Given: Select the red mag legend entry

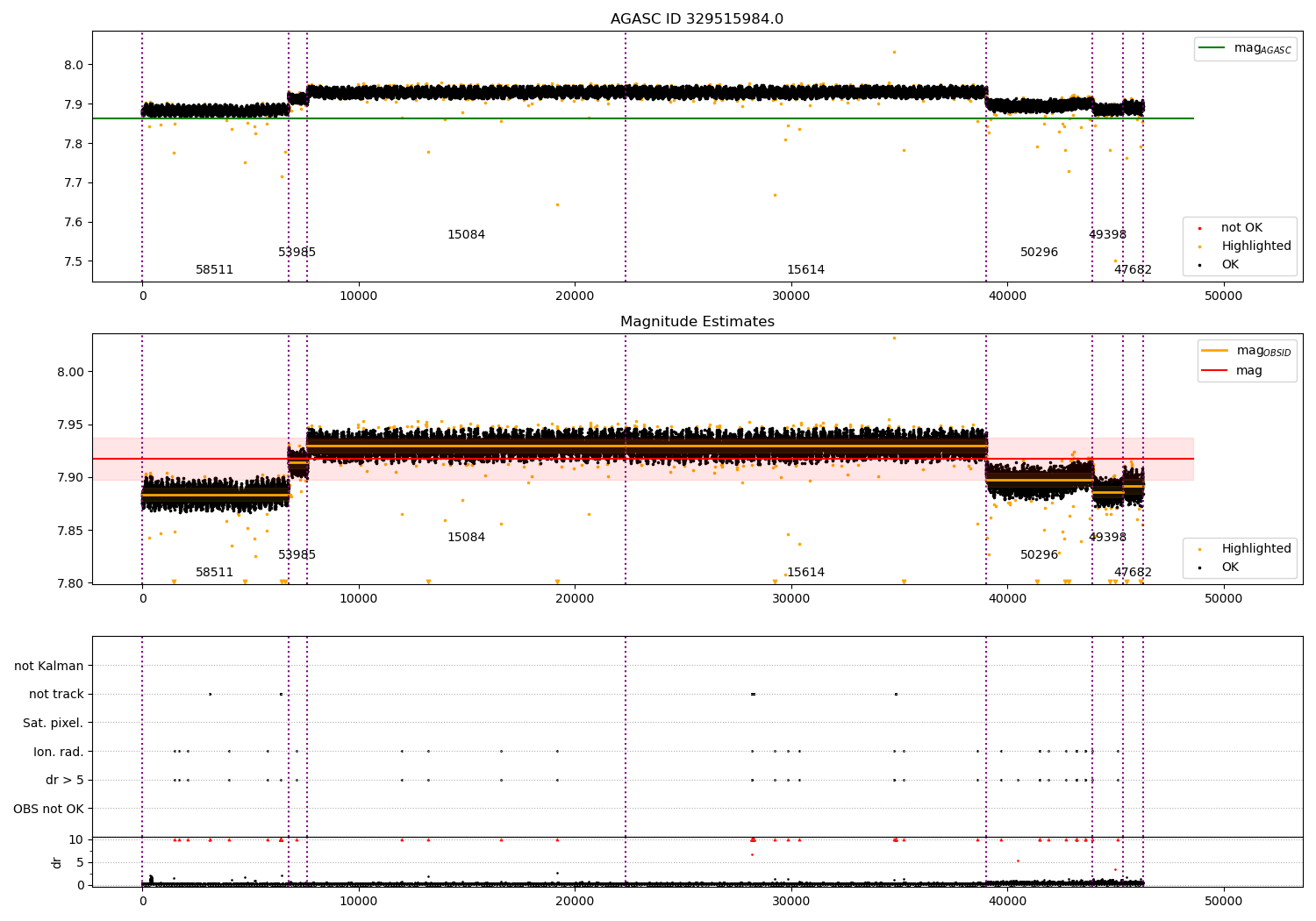Looking at the screenshot, I should click(x=1232, y=370).
